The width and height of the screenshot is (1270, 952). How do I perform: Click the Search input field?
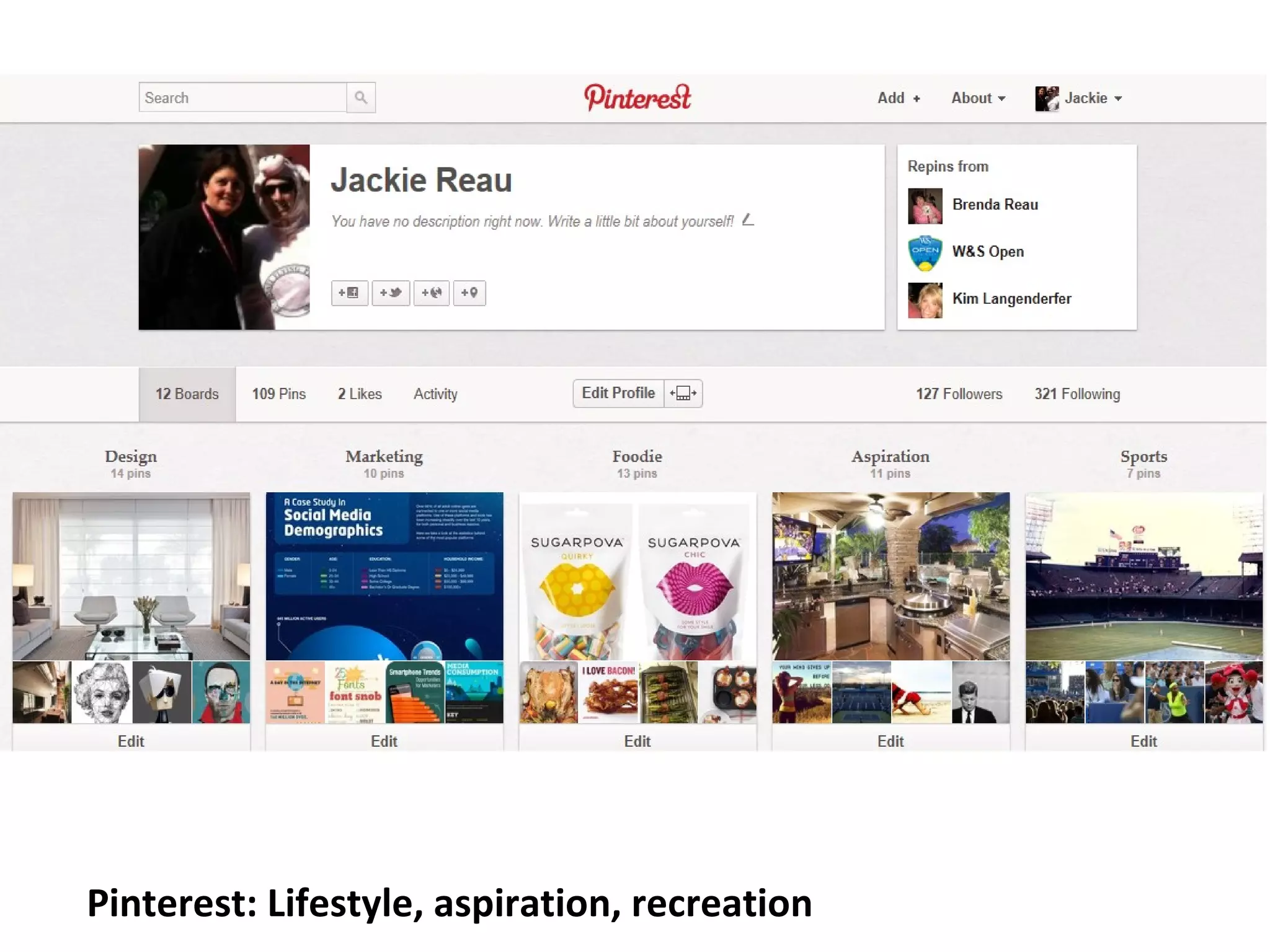pyautogui.click(x=242, y=97)
